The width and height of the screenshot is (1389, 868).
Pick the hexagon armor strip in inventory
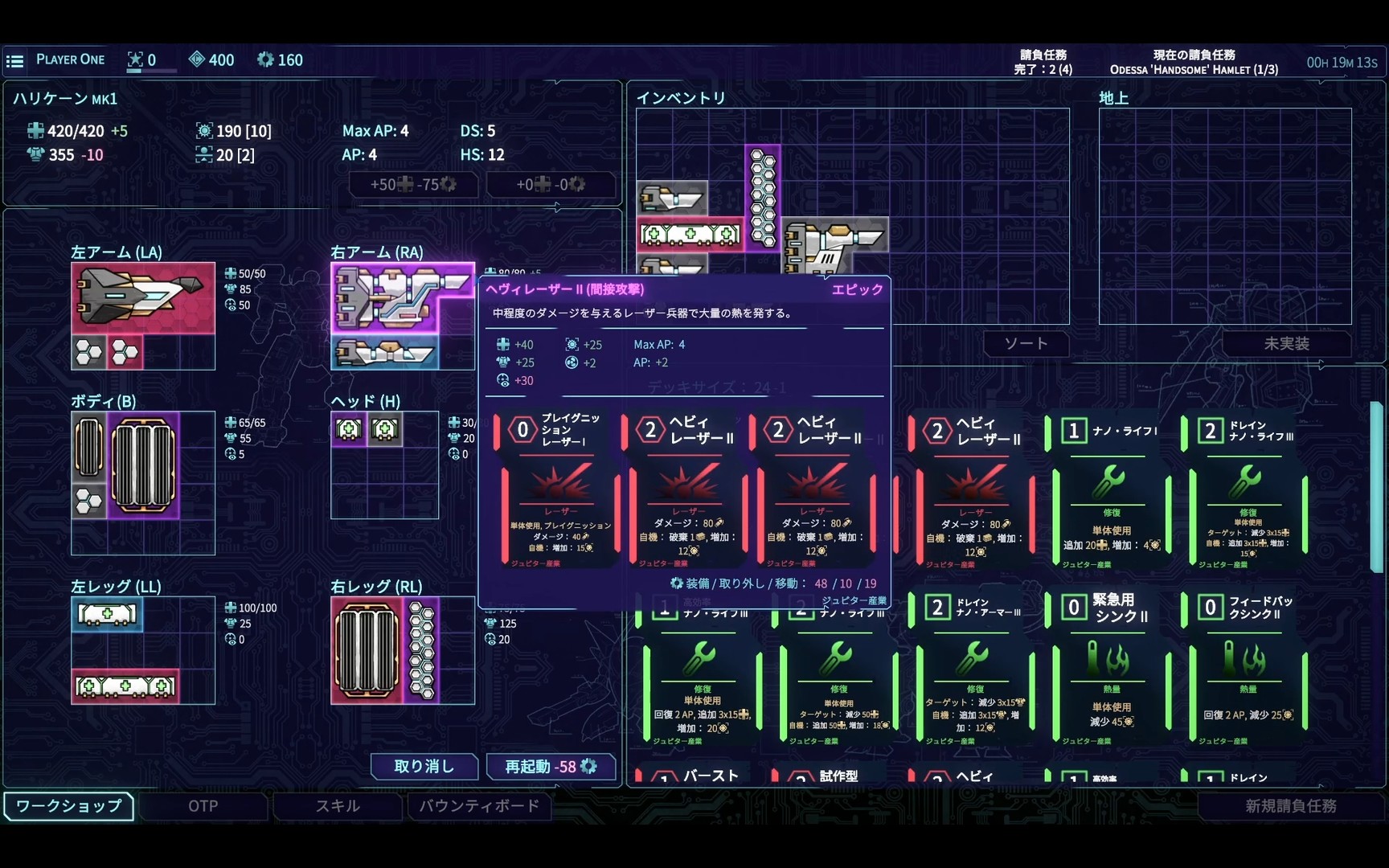pos(762,197)
